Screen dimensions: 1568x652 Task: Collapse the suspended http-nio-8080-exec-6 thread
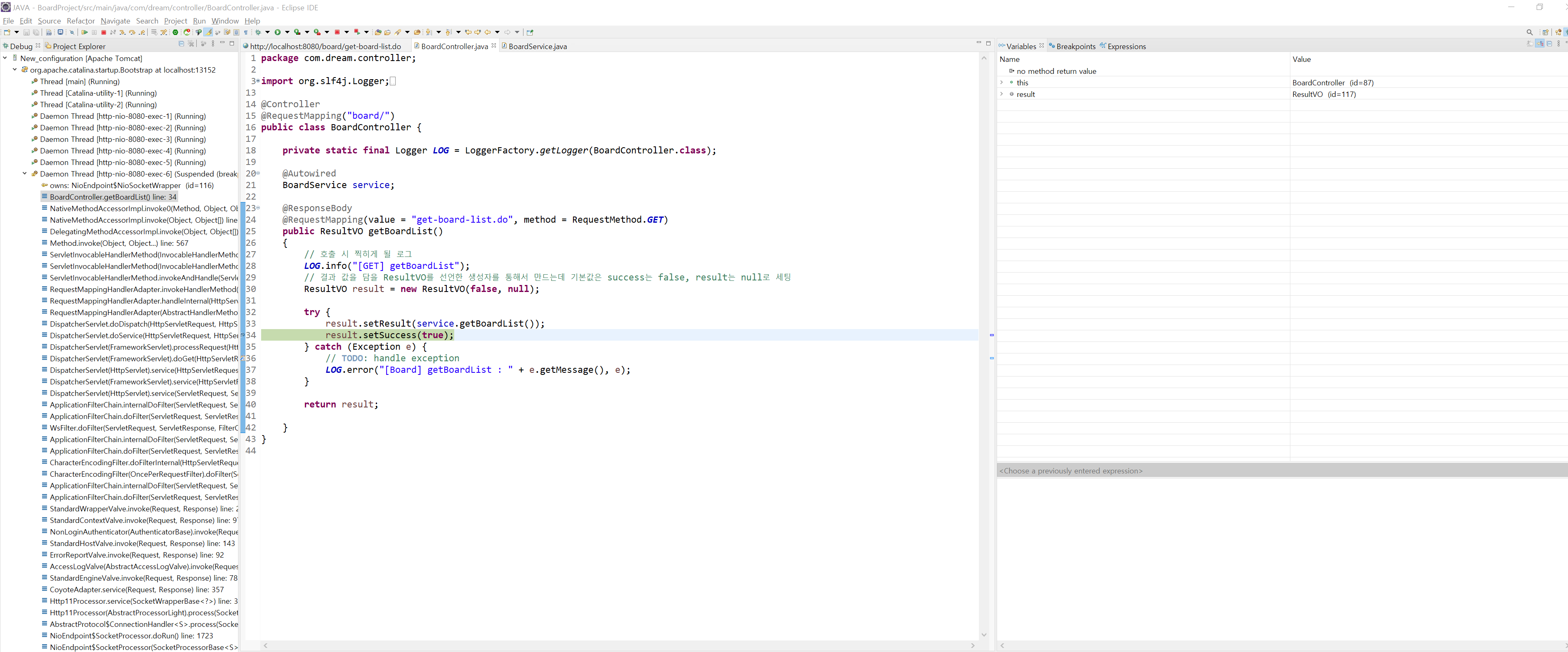pyautogui.click(x=24, y=174)
